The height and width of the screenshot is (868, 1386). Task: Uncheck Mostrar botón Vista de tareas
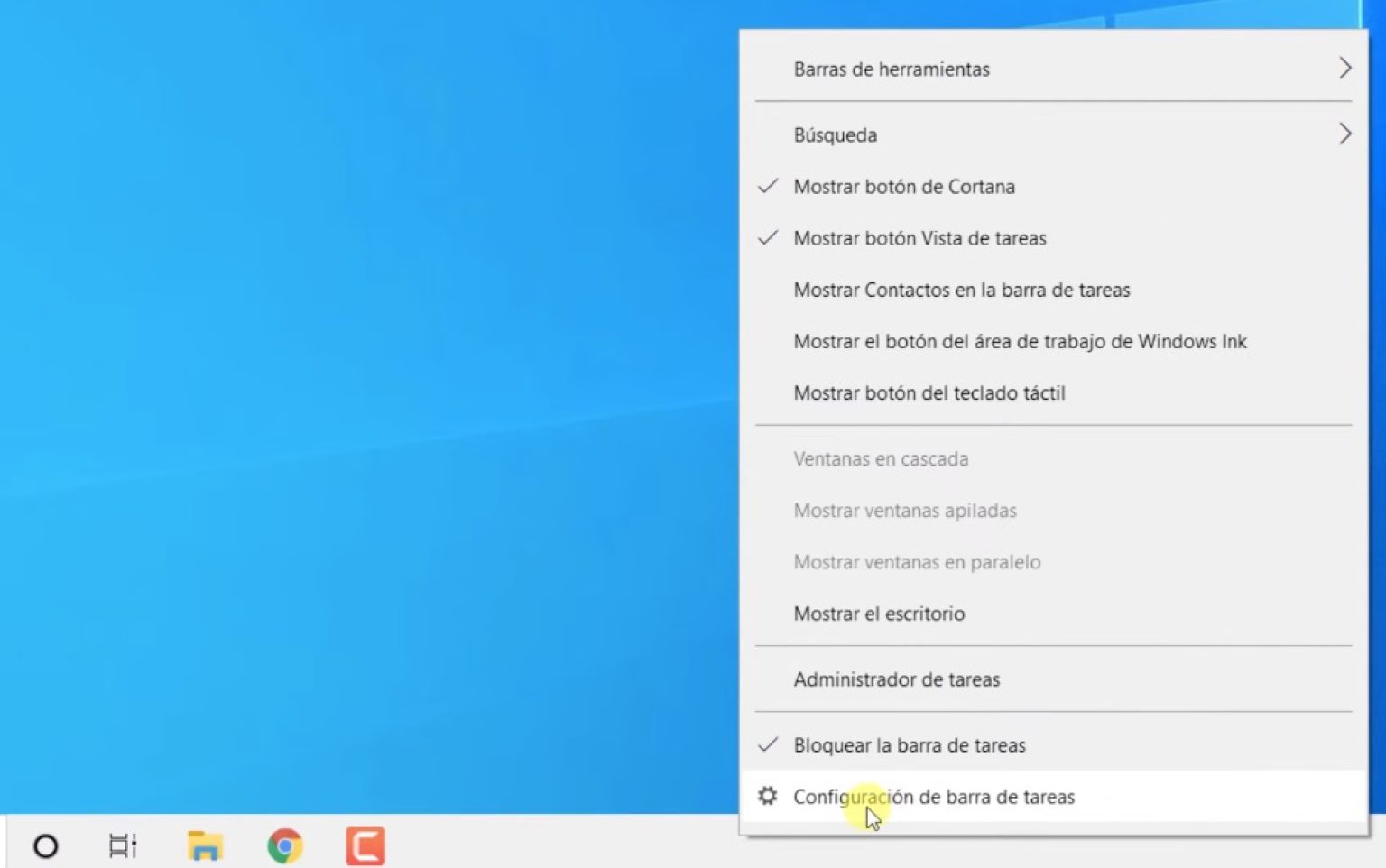[919, 238]
